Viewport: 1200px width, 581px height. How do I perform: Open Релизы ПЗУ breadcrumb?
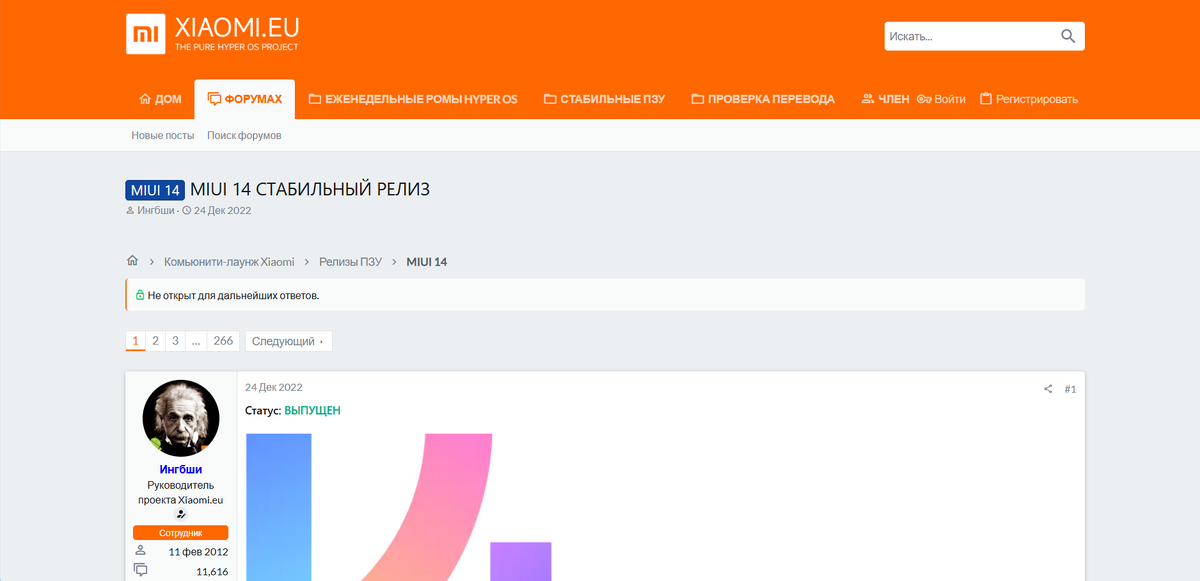tap(350, 262)
